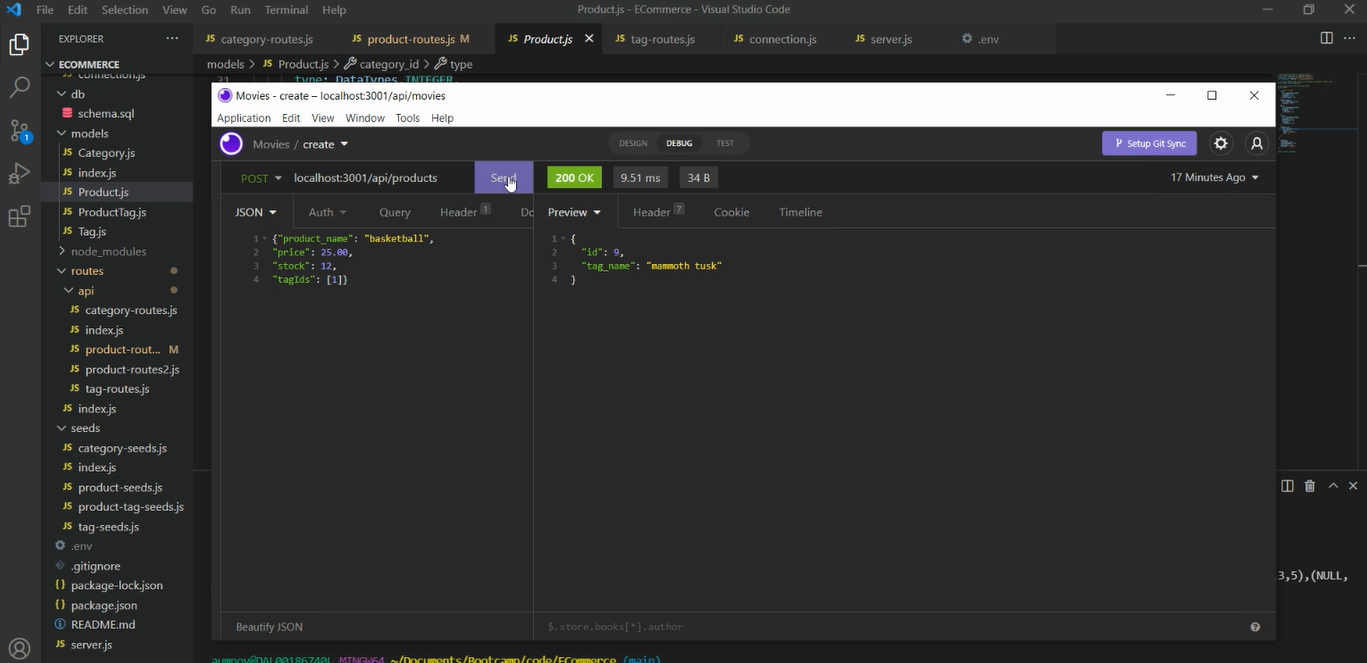Open VS Code Explorer activity icon
The height and width of the screenshot is (663, 1367).
(x=19, y=45)
